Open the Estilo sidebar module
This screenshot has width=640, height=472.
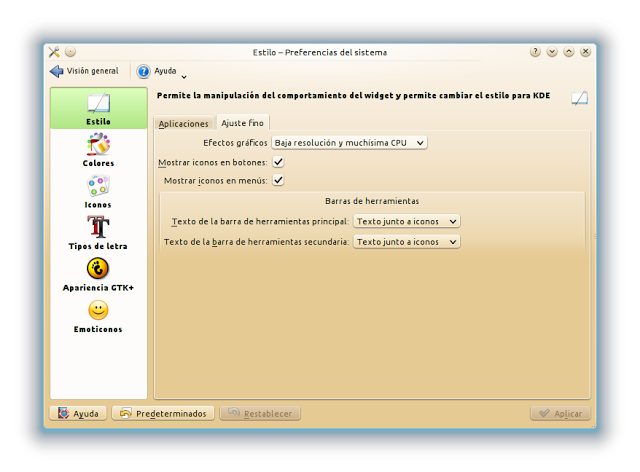tap(98, 109)
